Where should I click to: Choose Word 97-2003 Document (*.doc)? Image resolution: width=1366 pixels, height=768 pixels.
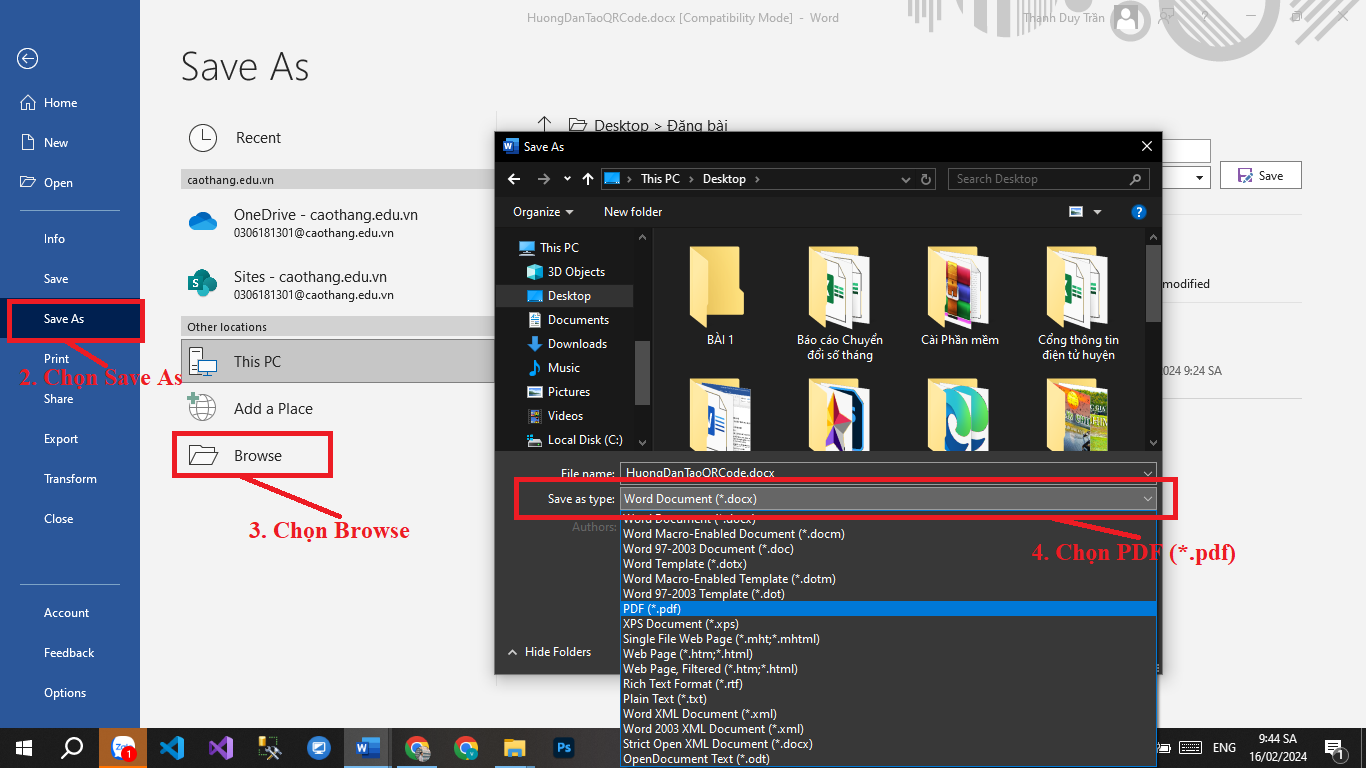[888, 549]
